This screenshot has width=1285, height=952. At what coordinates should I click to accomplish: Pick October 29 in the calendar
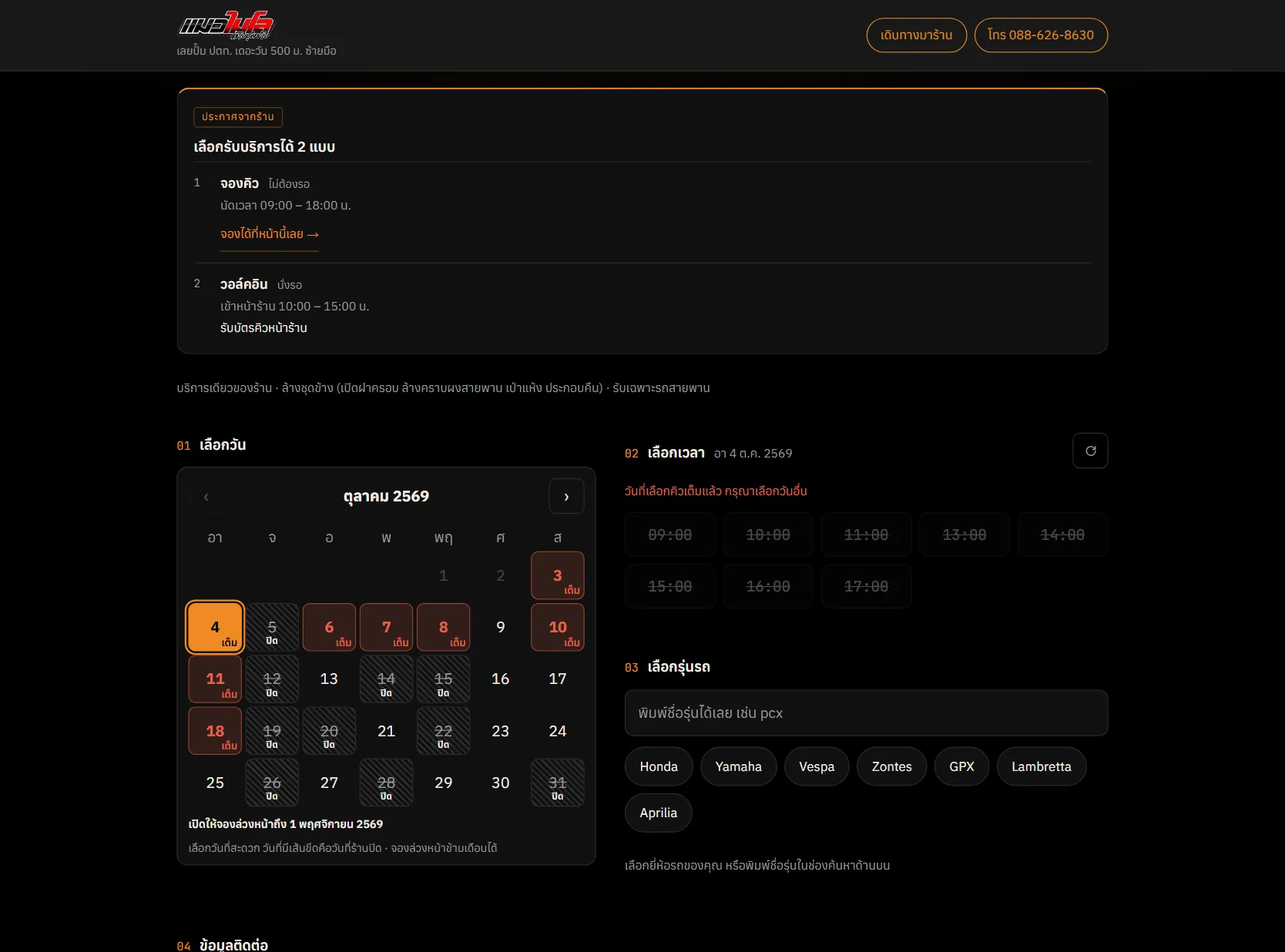(443, 783)
